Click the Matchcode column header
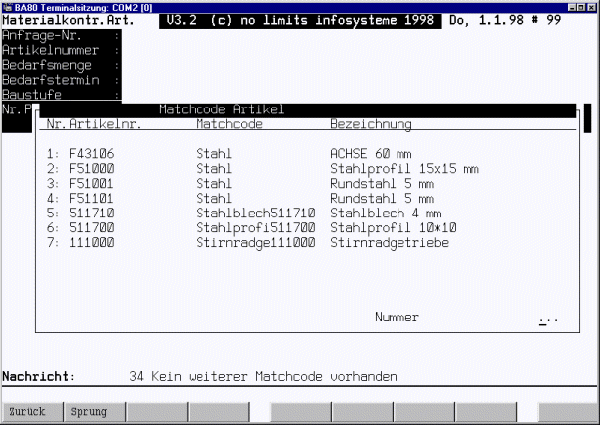The height and width of the screenshot is (425, 600). 230,124
